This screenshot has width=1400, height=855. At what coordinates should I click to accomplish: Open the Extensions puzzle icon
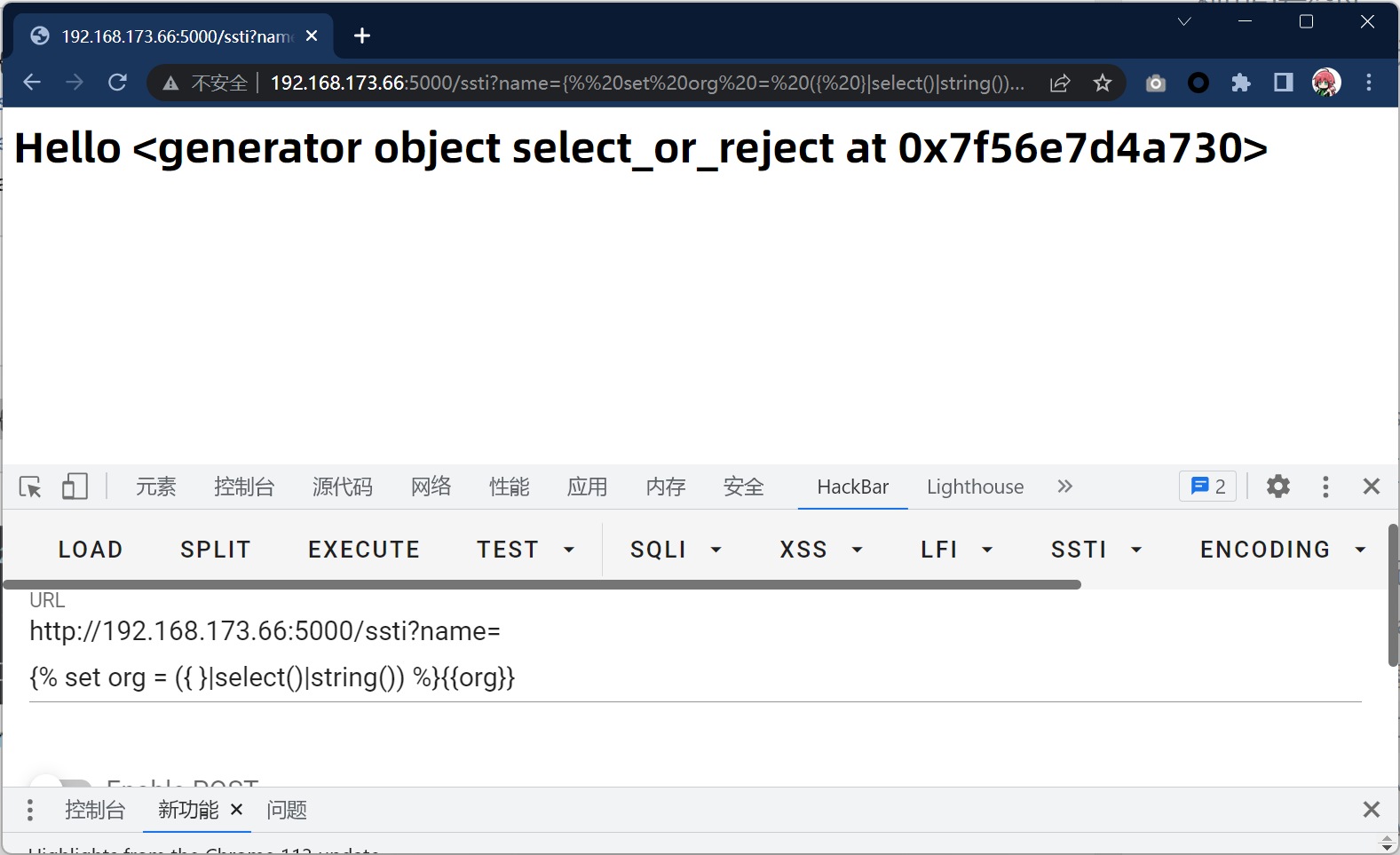coord(1240,83)
